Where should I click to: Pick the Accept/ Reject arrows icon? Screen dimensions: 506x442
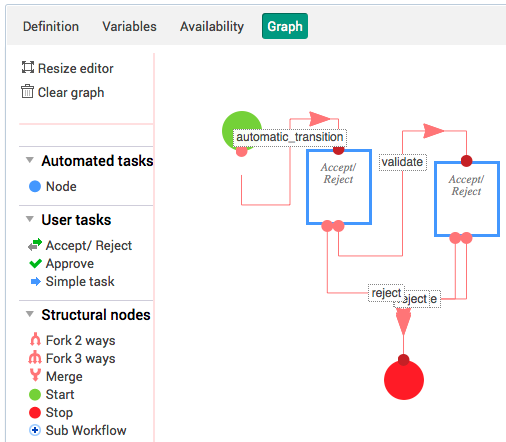[35, 245]
